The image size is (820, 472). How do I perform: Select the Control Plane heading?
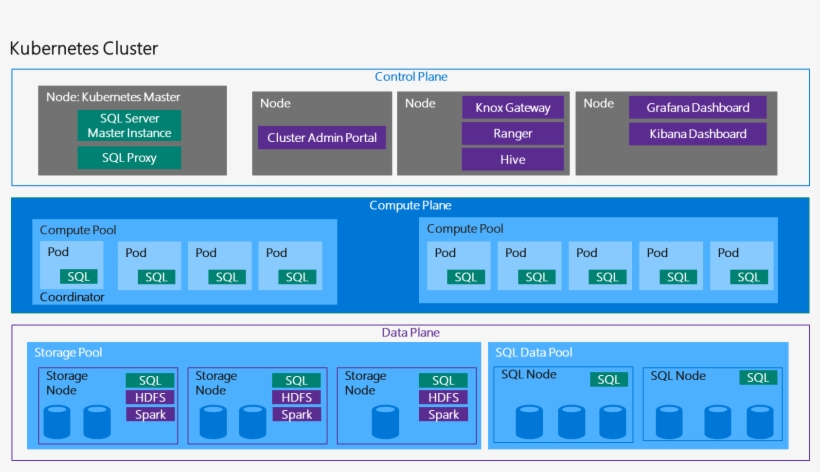(411, 77)
